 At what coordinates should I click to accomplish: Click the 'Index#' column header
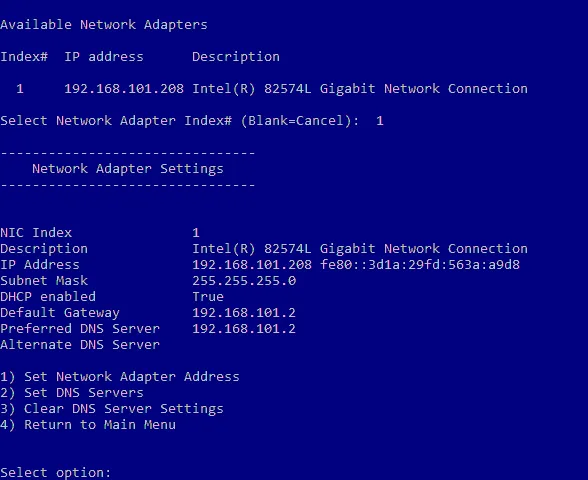(24, 57)
